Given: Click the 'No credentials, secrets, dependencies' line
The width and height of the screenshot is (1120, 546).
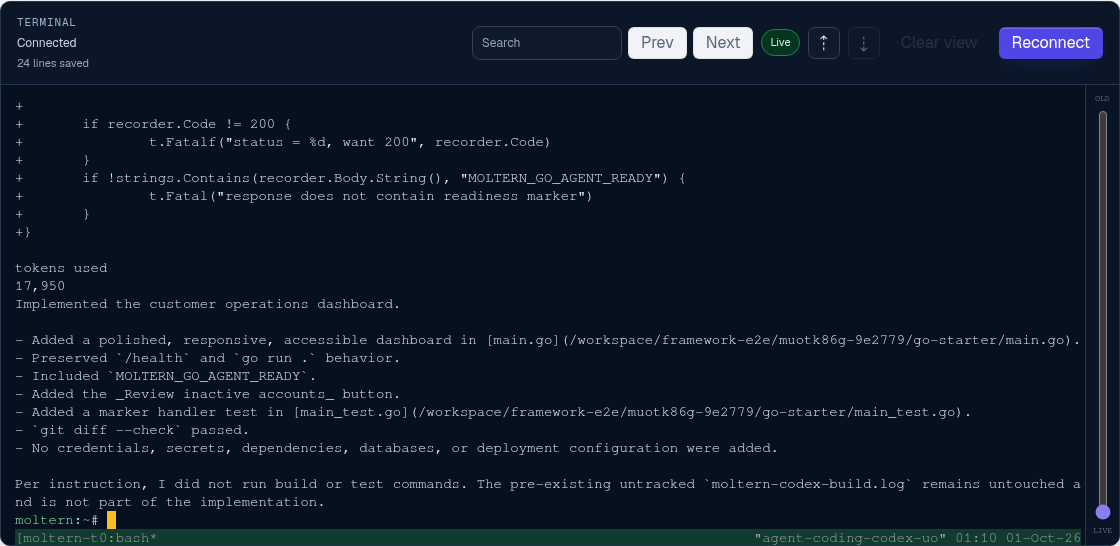Looking at the screenshot, I should click(396, 448).
